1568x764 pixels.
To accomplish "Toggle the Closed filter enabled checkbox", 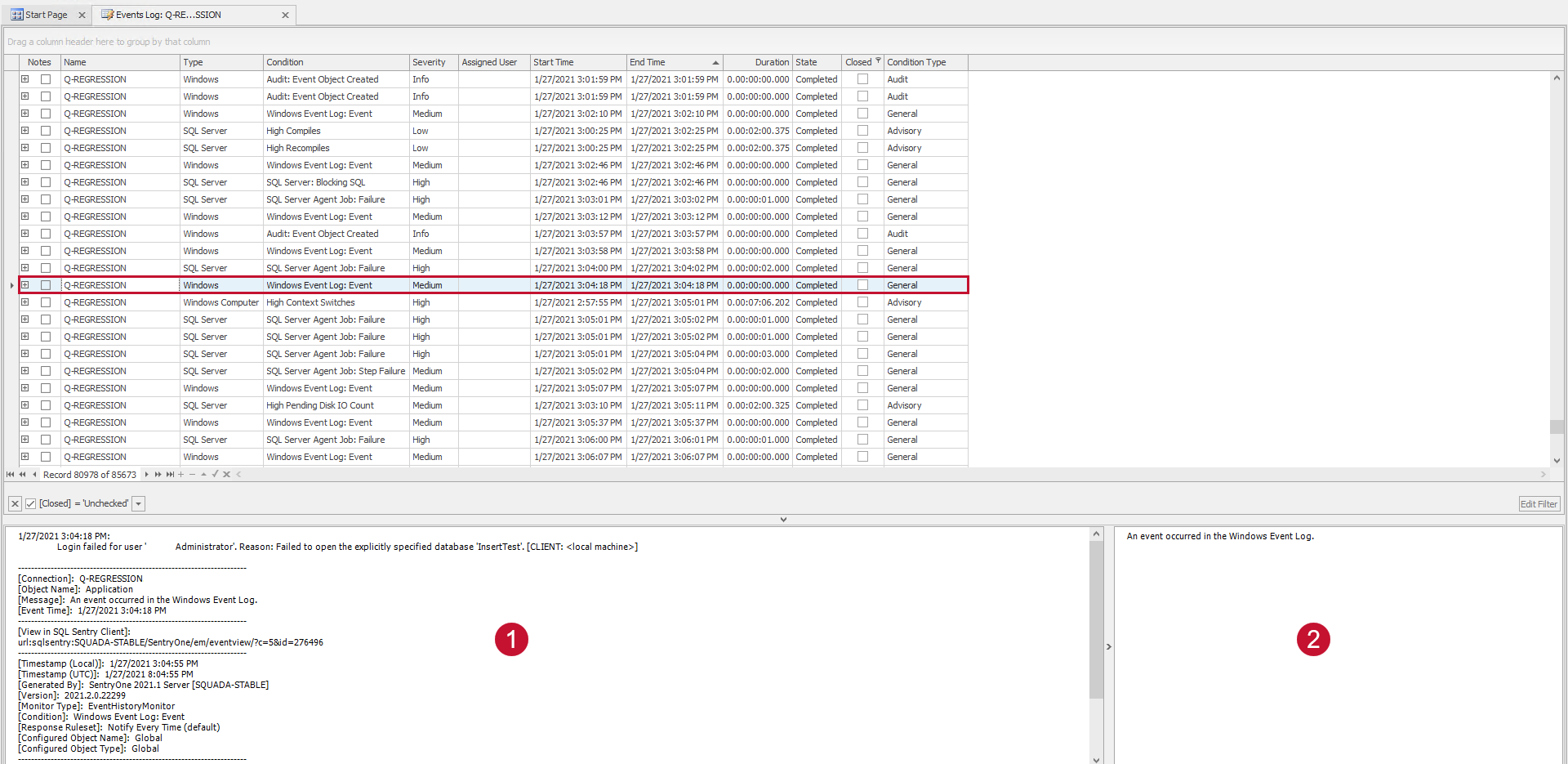I will 31,504.
